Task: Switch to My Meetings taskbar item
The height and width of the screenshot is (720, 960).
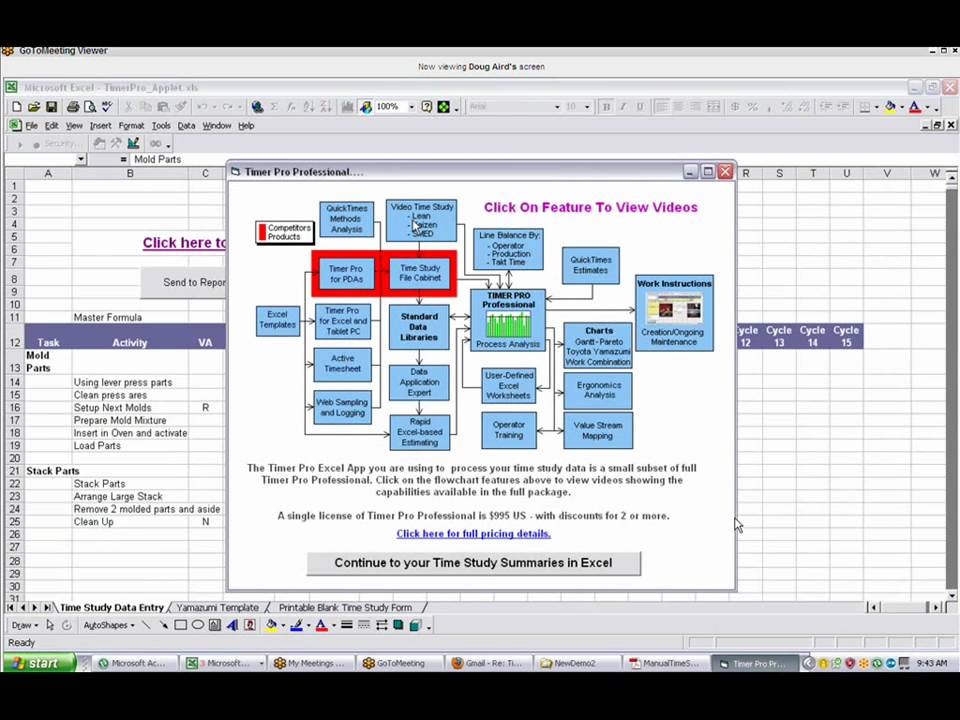Action: coord(310,663)
